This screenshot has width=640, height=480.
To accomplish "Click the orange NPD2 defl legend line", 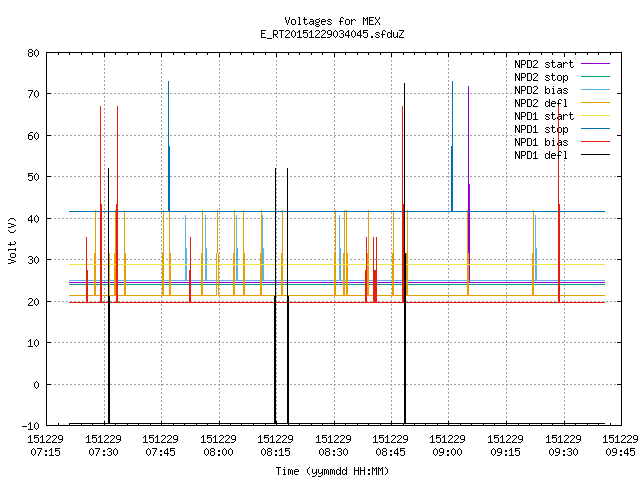I will 596,103.
